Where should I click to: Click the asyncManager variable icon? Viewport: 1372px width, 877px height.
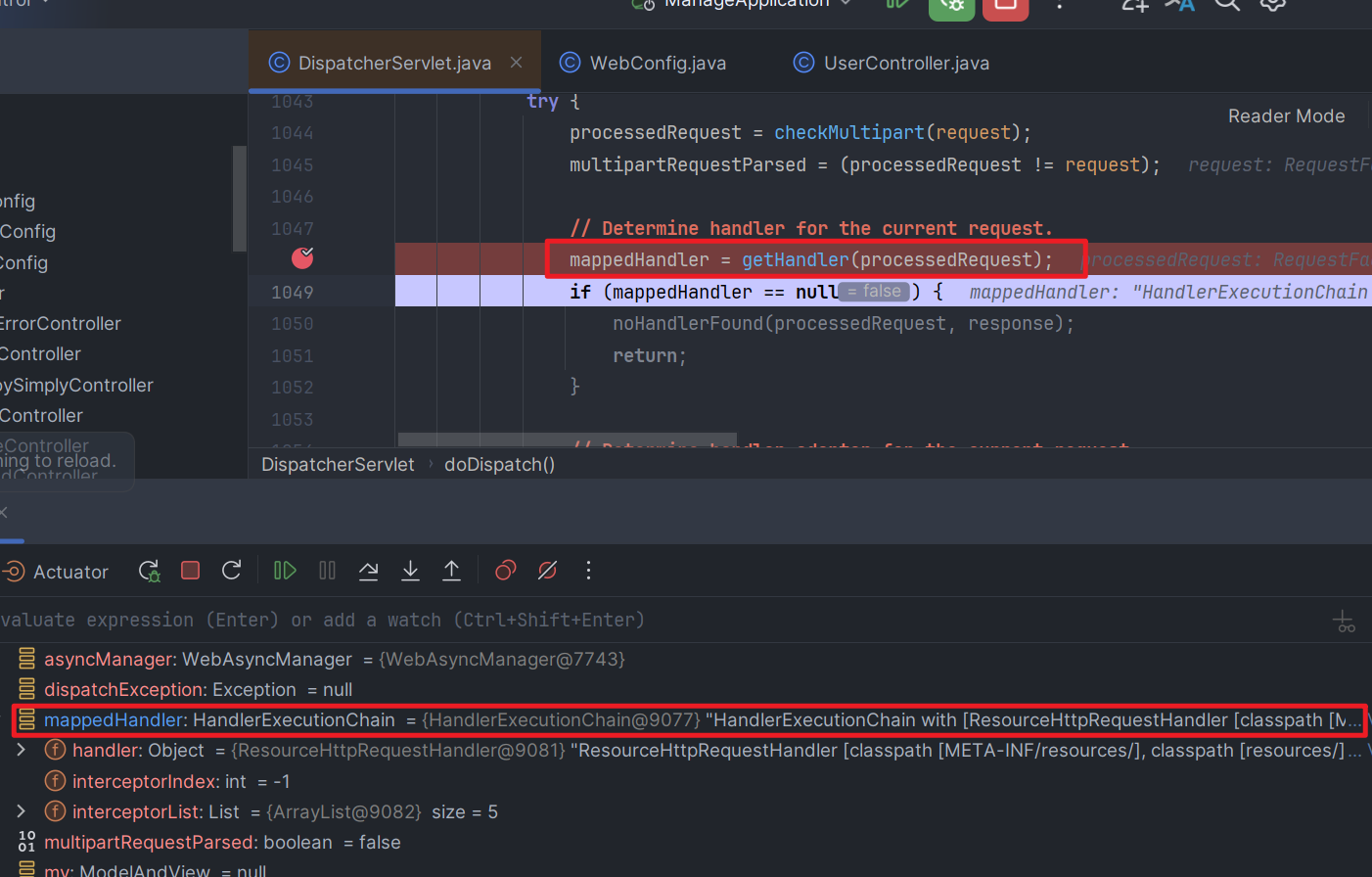tap(26, 659)
